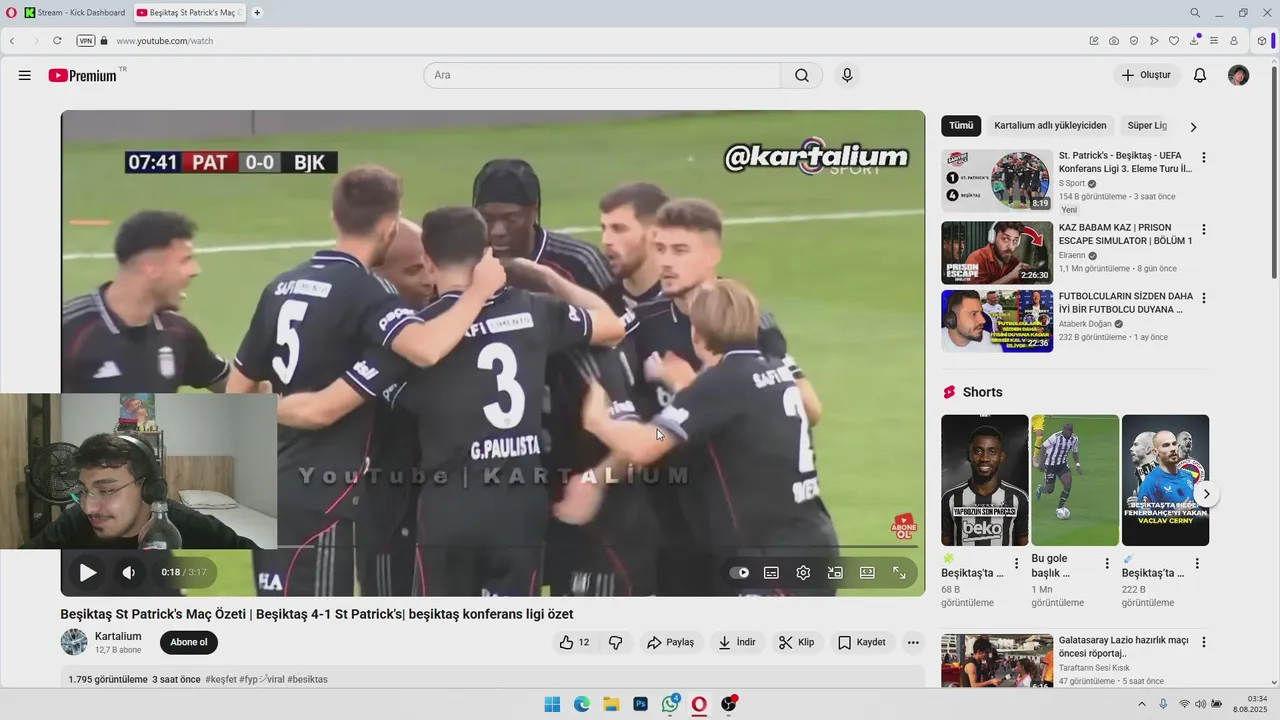This screenshot has height=720, width=1280.
Task: Add page to bookmarks heart icon
Action: 1174,41
